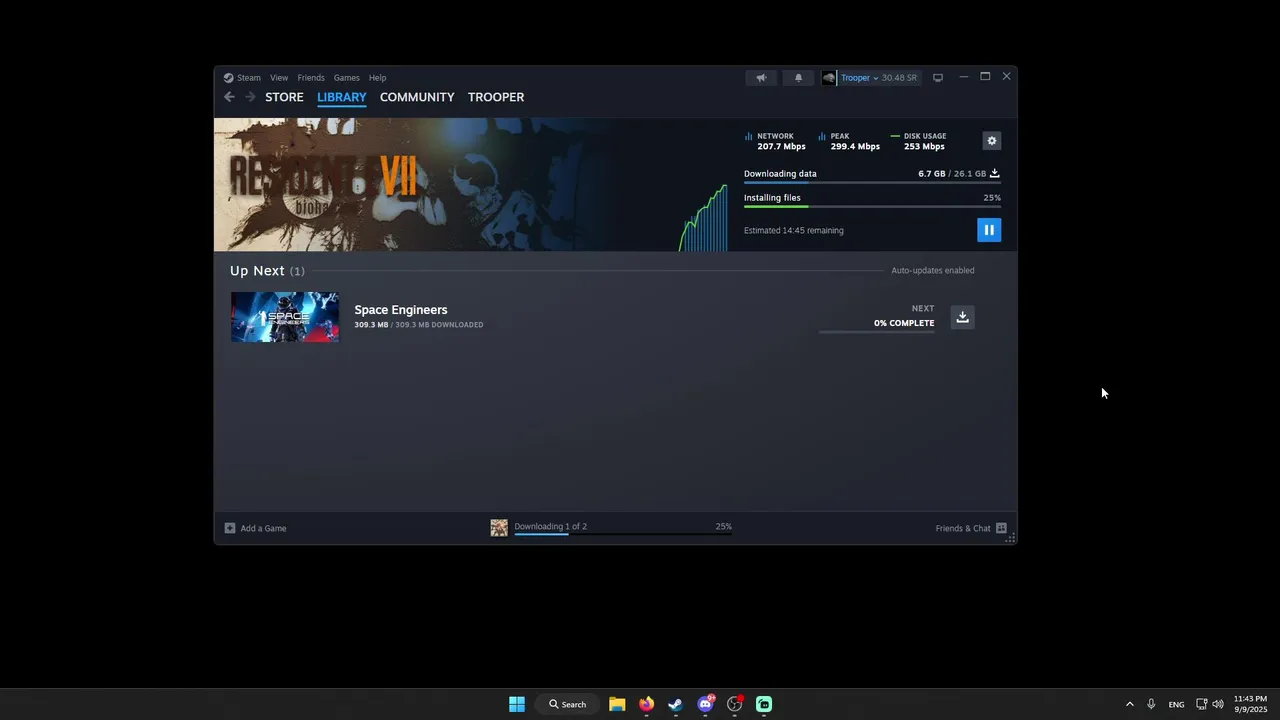Click the bottom bar game thumbnail icon

point(499,528)
